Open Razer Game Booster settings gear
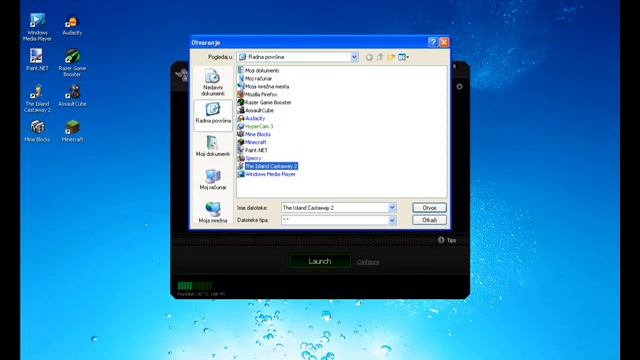Screen dimensions: 640x360 [x=460, y=87]
